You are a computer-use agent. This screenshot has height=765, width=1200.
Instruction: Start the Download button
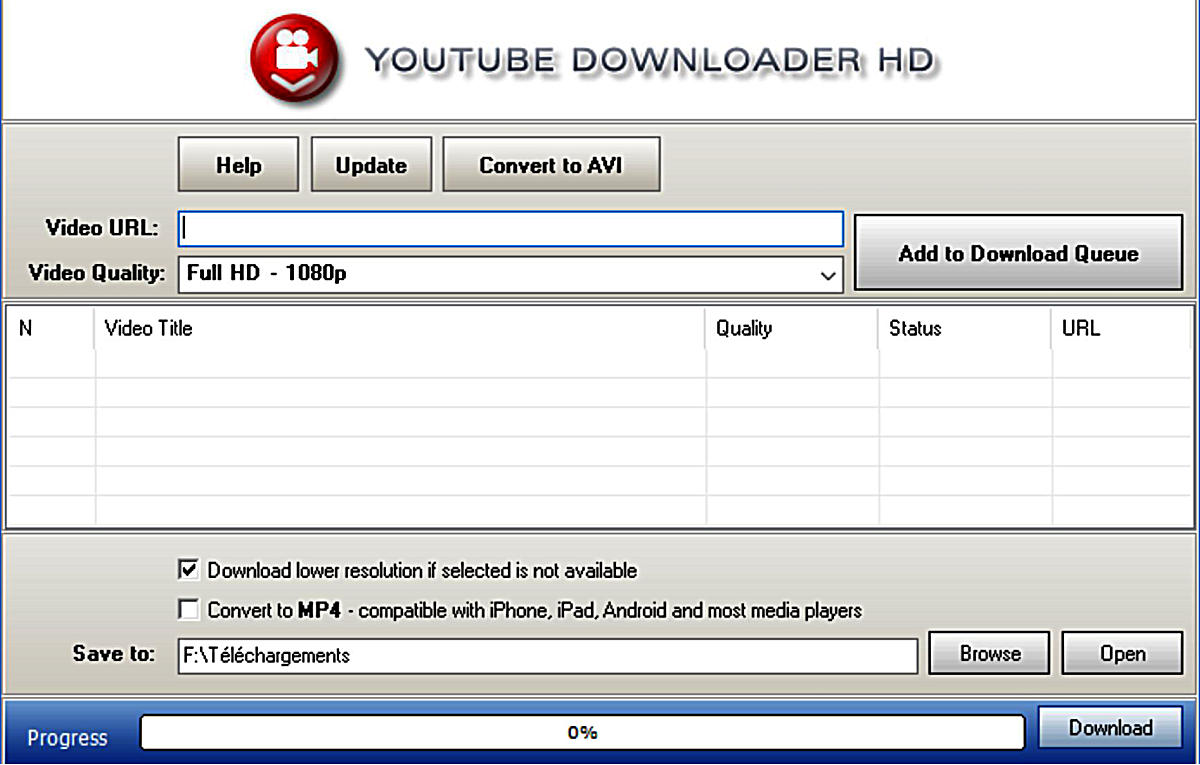coord(1110,728)
